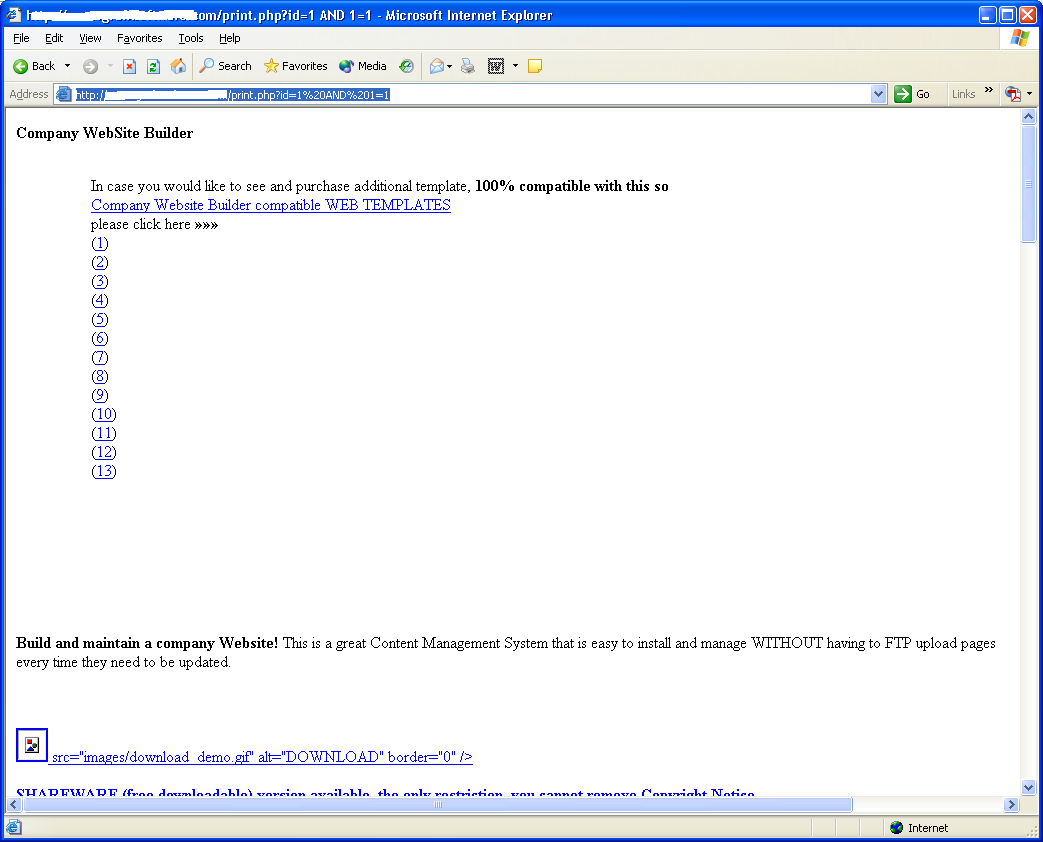1043x842 pixels.
Task: Go to the Home page icon
Action: point(178,66)
